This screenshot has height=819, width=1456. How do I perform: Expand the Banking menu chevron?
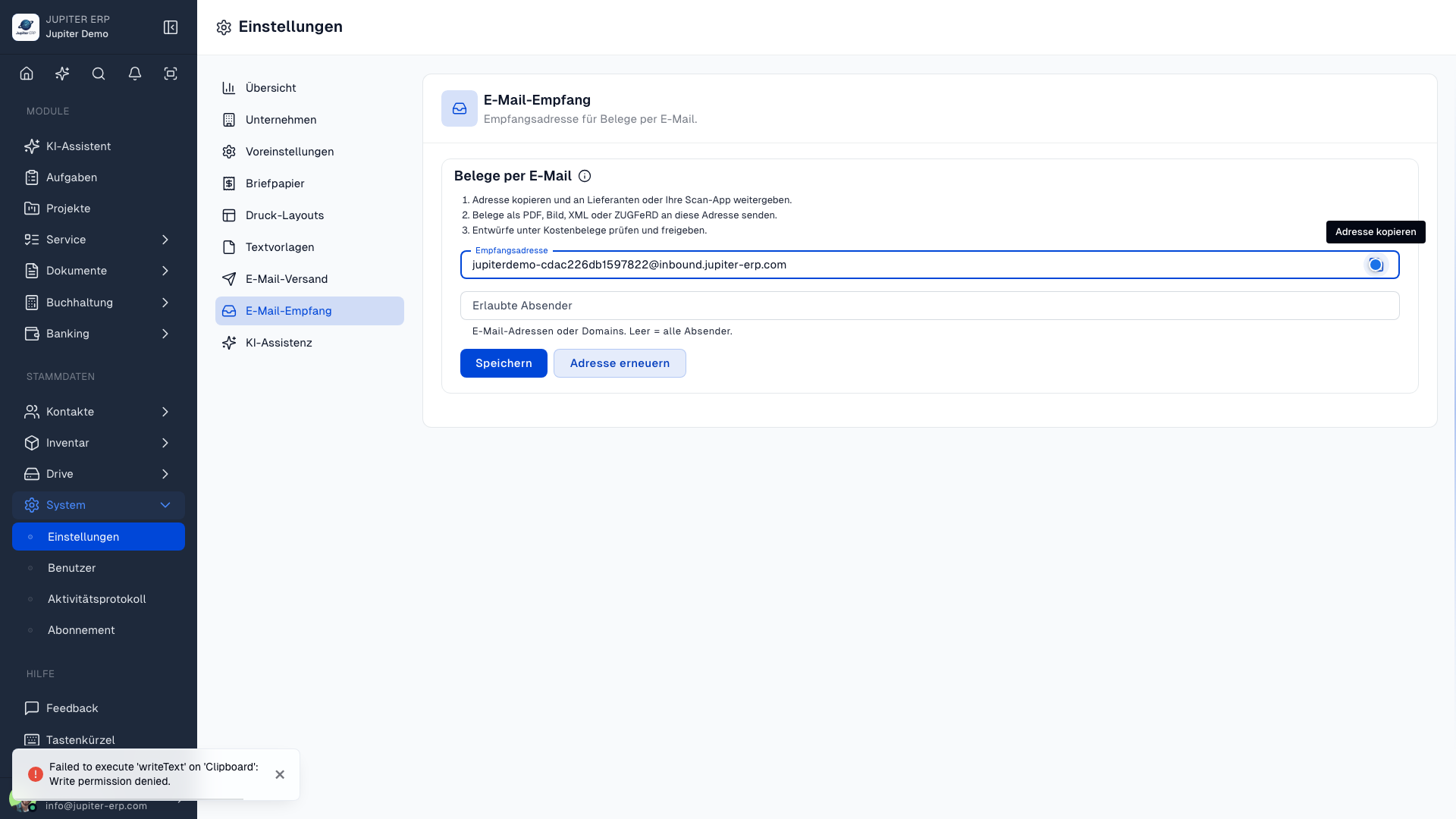165,334
